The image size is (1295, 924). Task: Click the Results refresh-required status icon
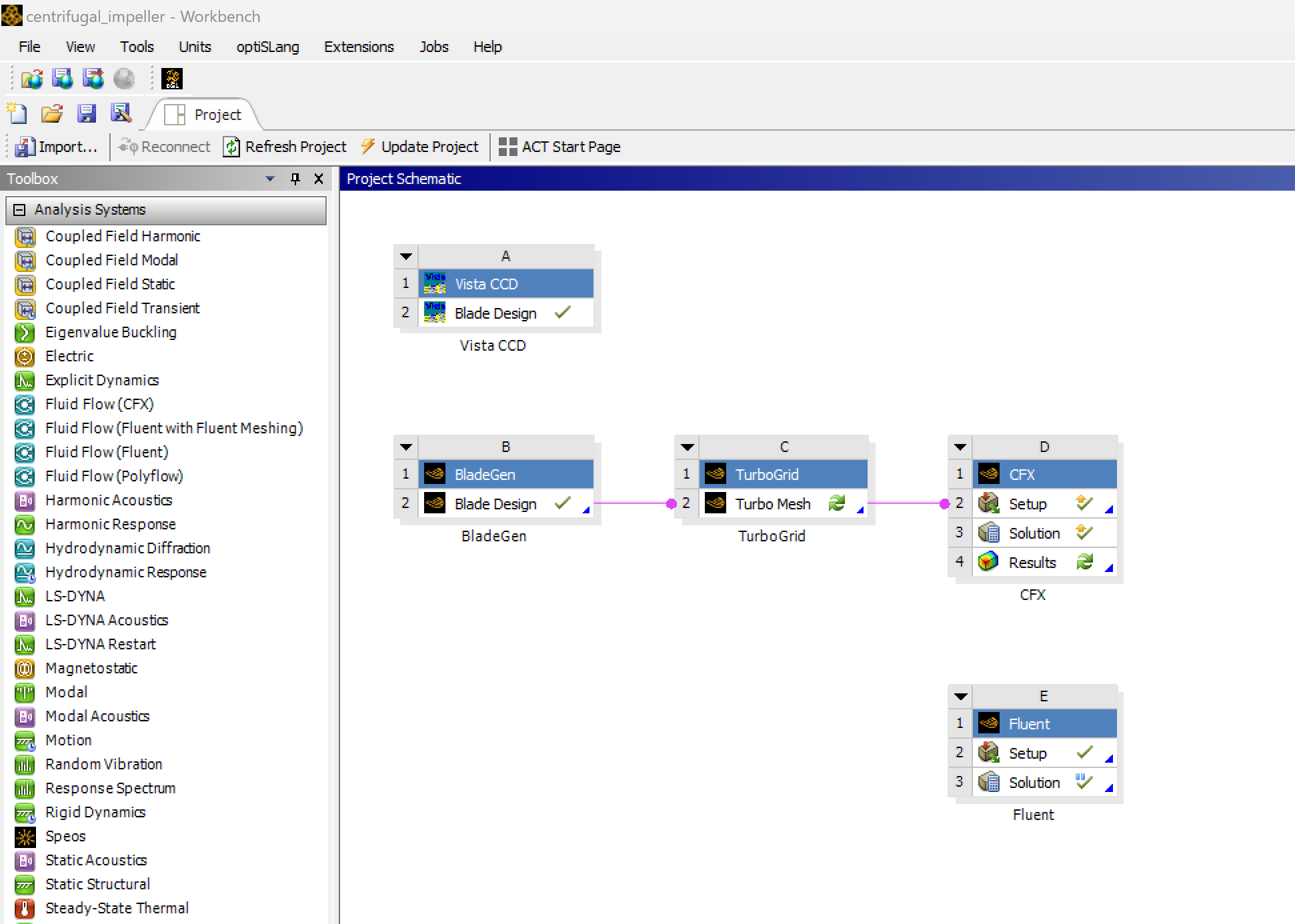tap(1085, 562)
